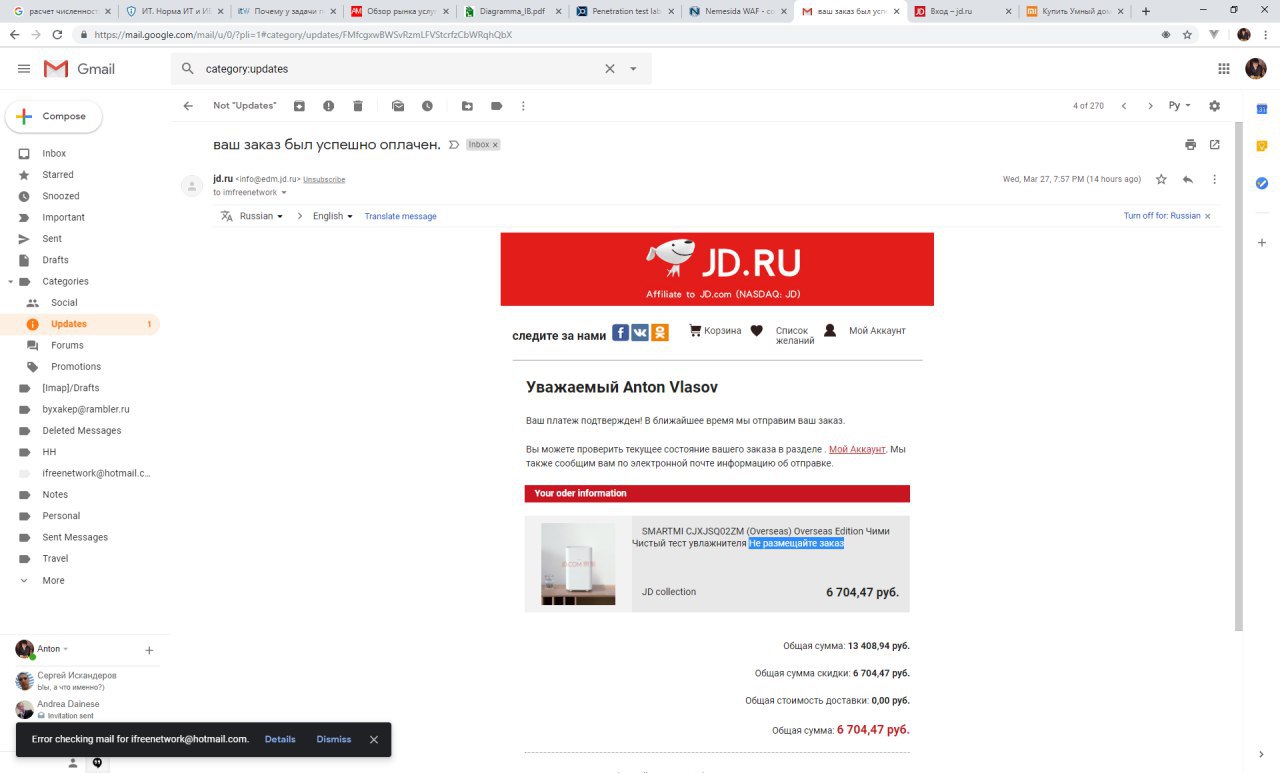The height and width of the screenshot is (773, 1280).
Task: Click the search box with category:updates
Action: tap(400, 69)
